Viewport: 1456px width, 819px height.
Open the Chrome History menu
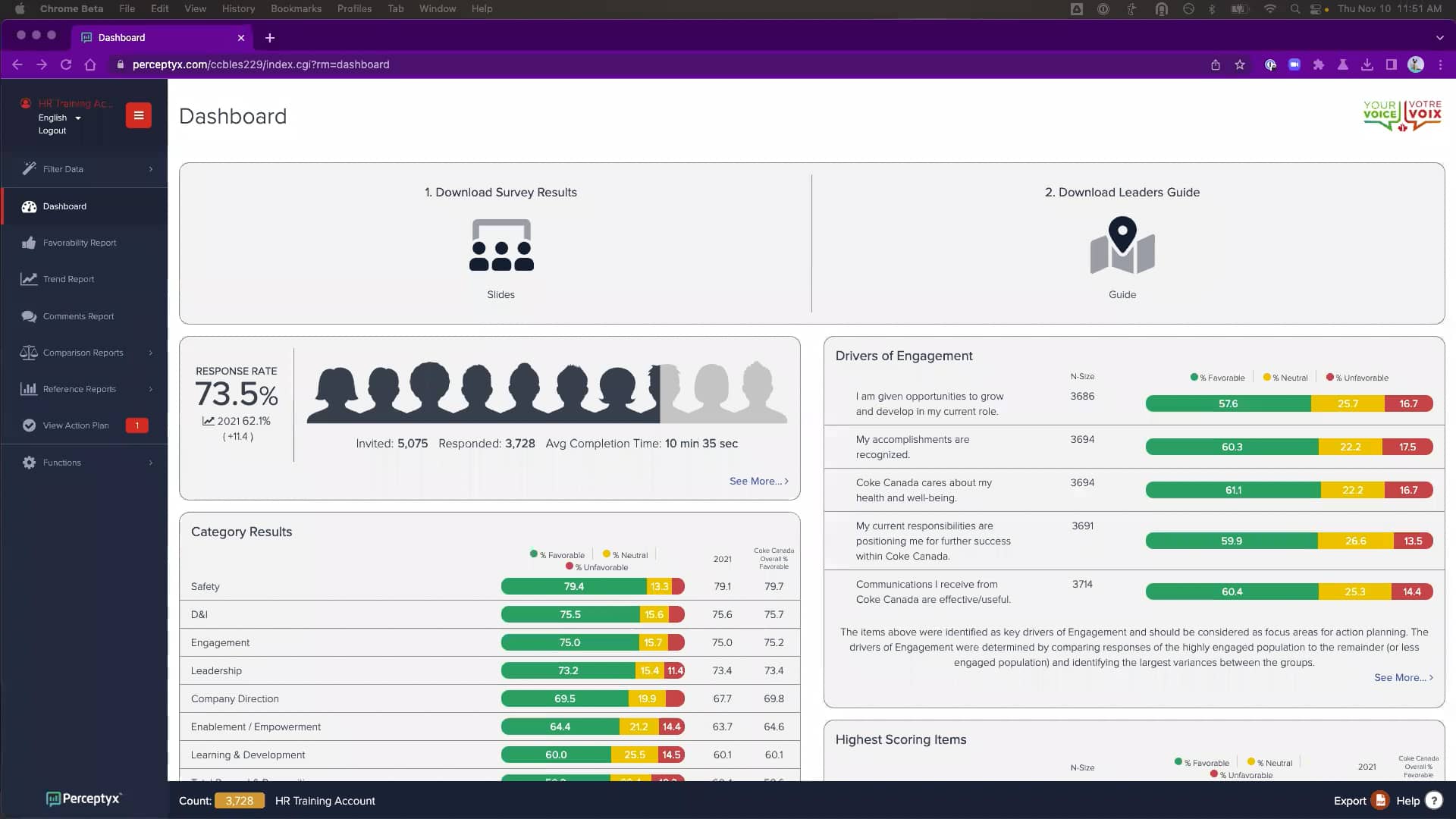pos(238,8)
